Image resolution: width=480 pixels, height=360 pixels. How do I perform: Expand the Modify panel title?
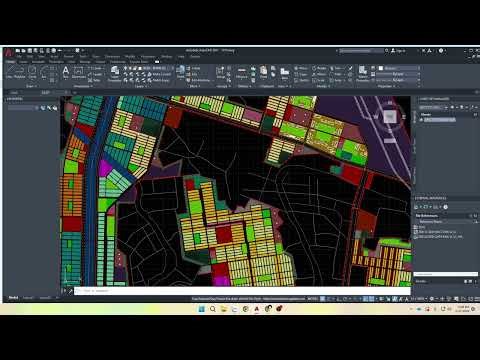tap(323, 86)
